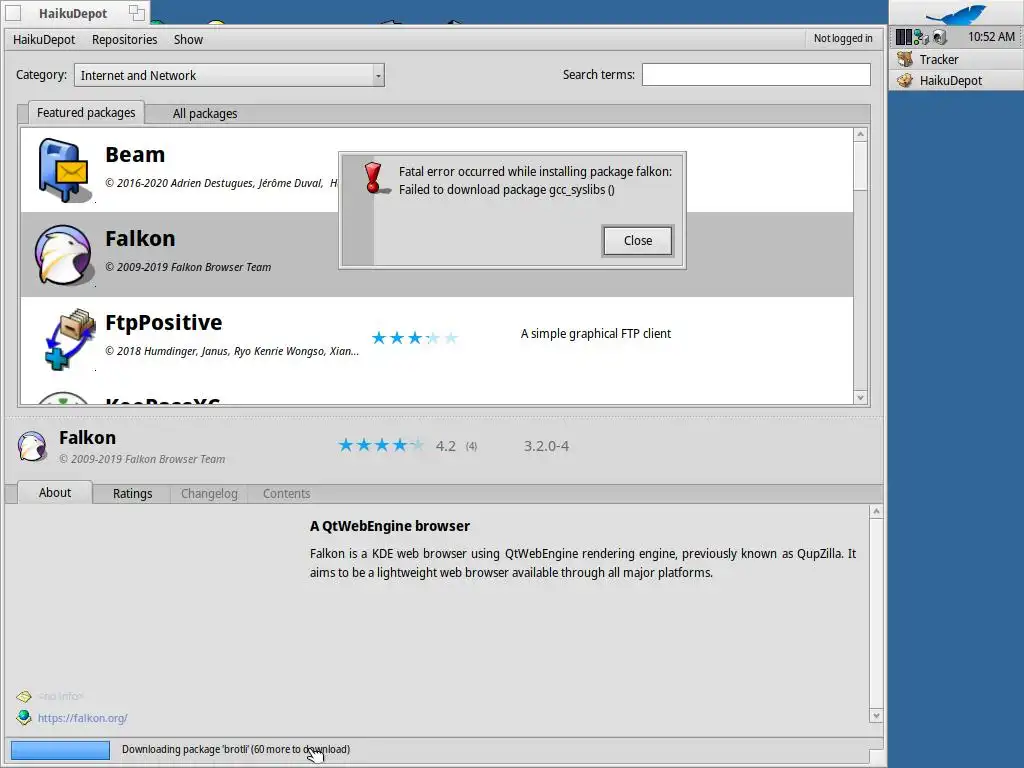Click the Tracker icon in Deskbar
This screenshot has width=1024, height=768.
(904, 59)
